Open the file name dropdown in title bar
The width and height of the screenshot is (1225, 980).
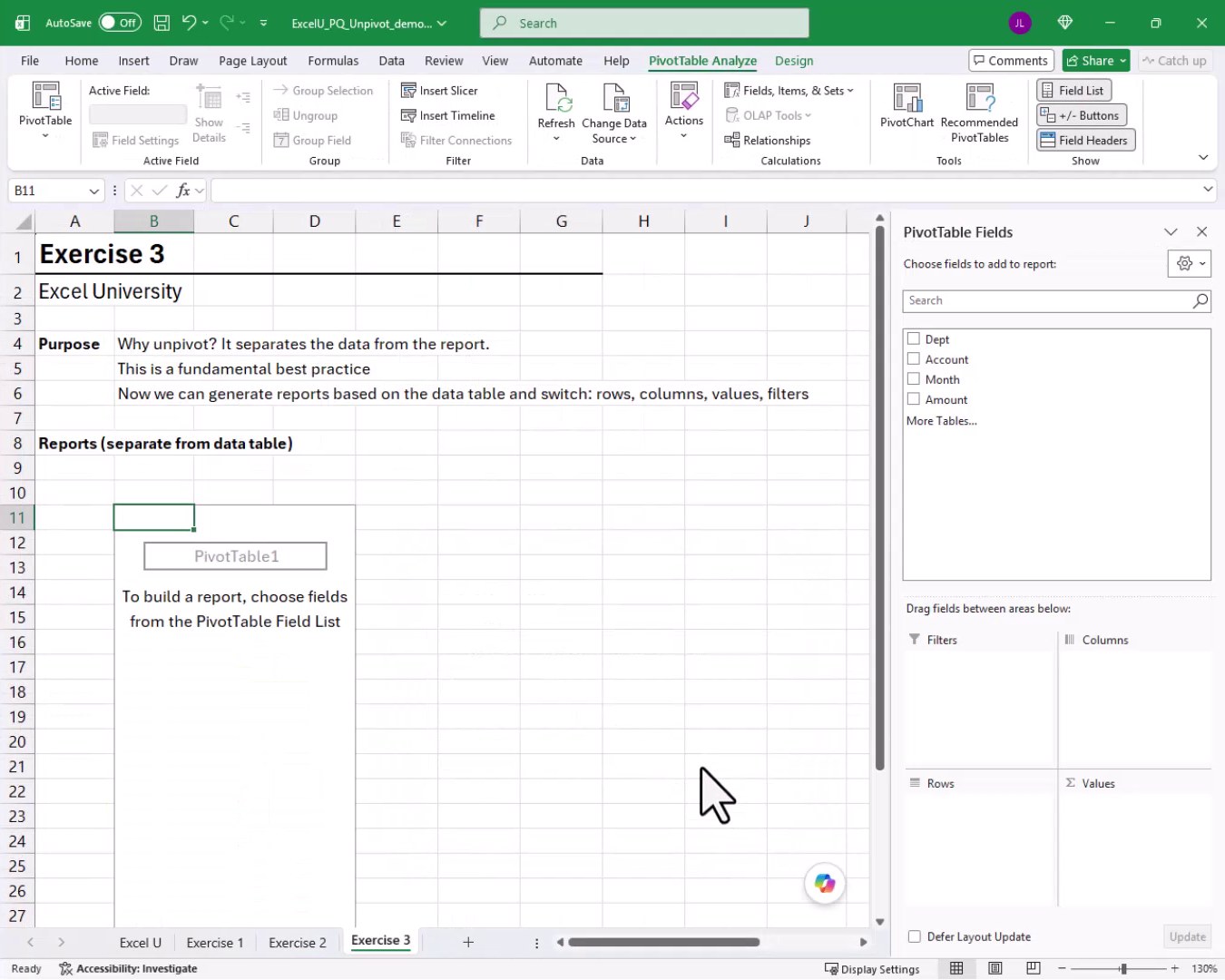point(442,24)
